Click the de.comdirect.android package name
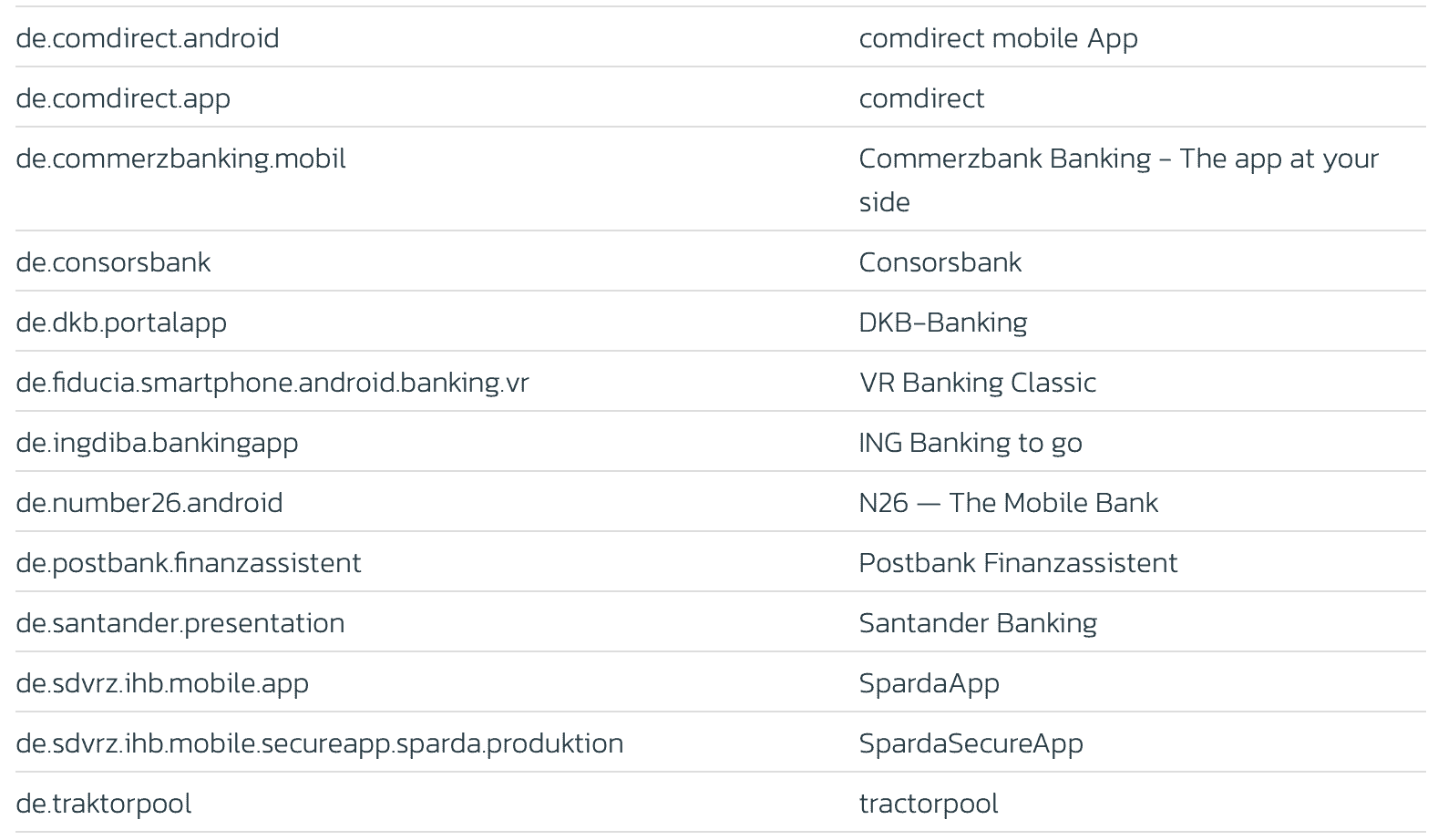Image resolution: width=1438 pixels, height=840 pixels. click(x=148, y=38)
